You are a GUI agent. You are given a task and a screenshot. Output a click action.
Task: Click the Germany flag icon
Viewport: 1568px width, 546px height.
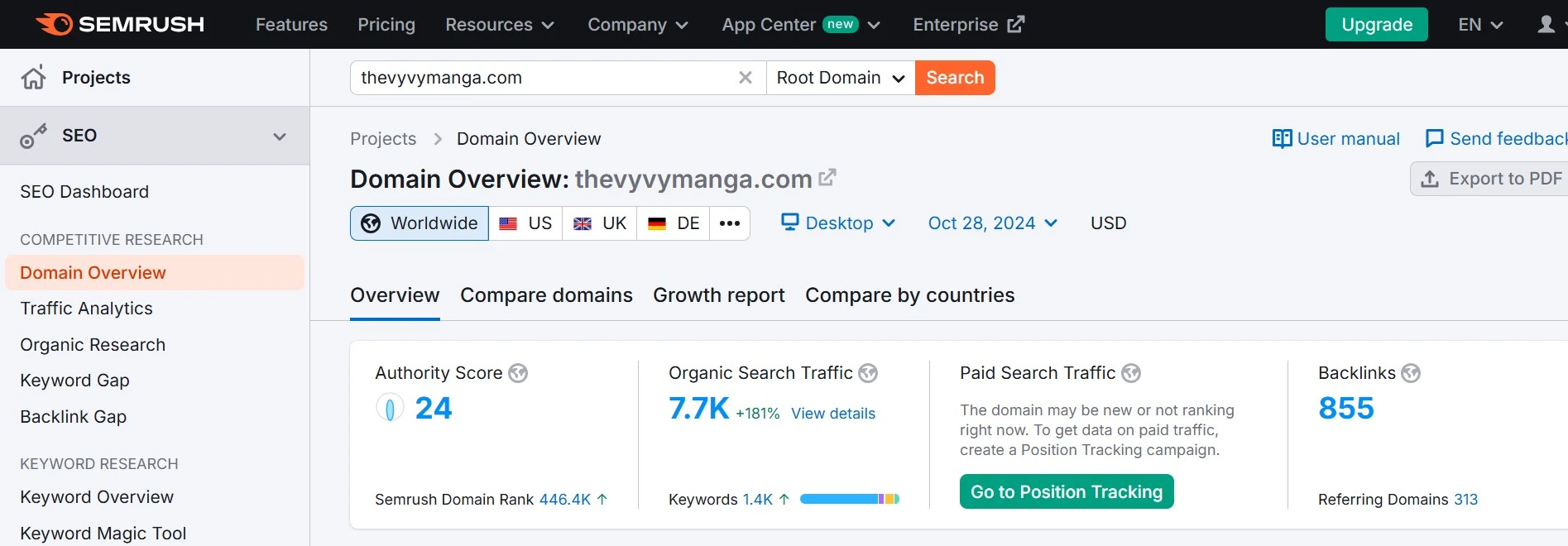657,224
